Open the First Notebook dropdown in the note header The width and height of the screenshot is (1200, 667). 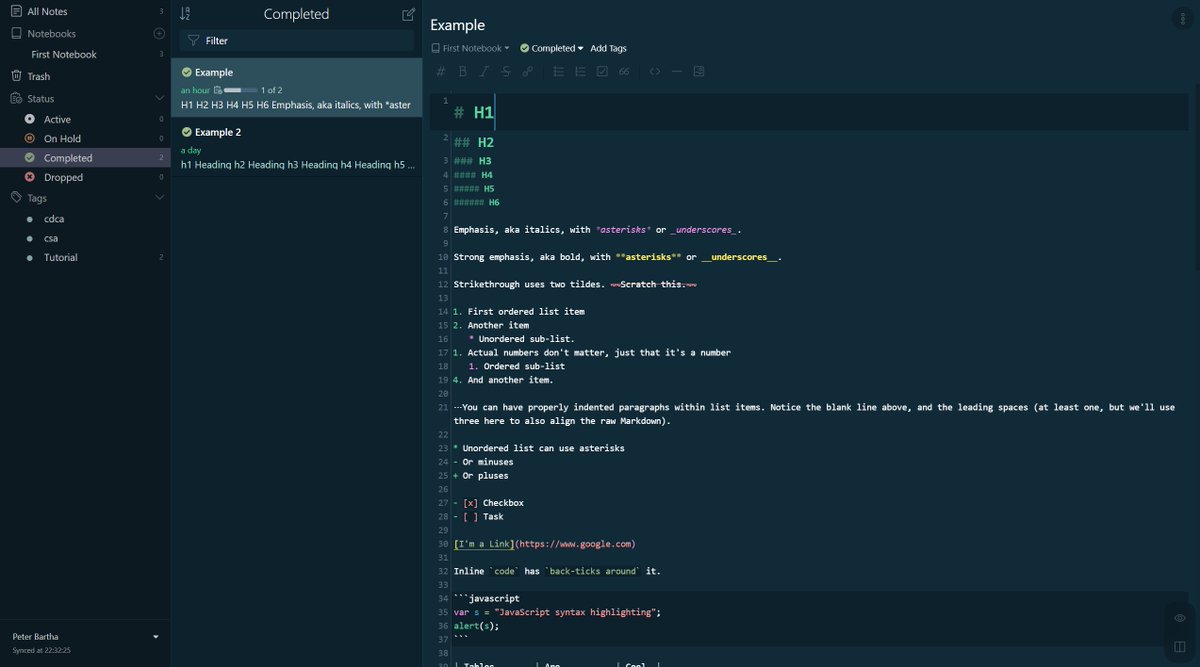coord(470,48)
